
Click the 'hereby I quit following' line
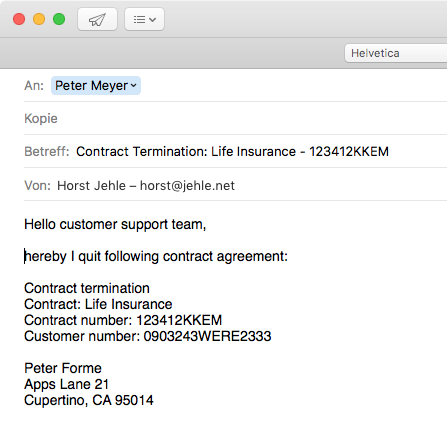[x=156, y=256]
